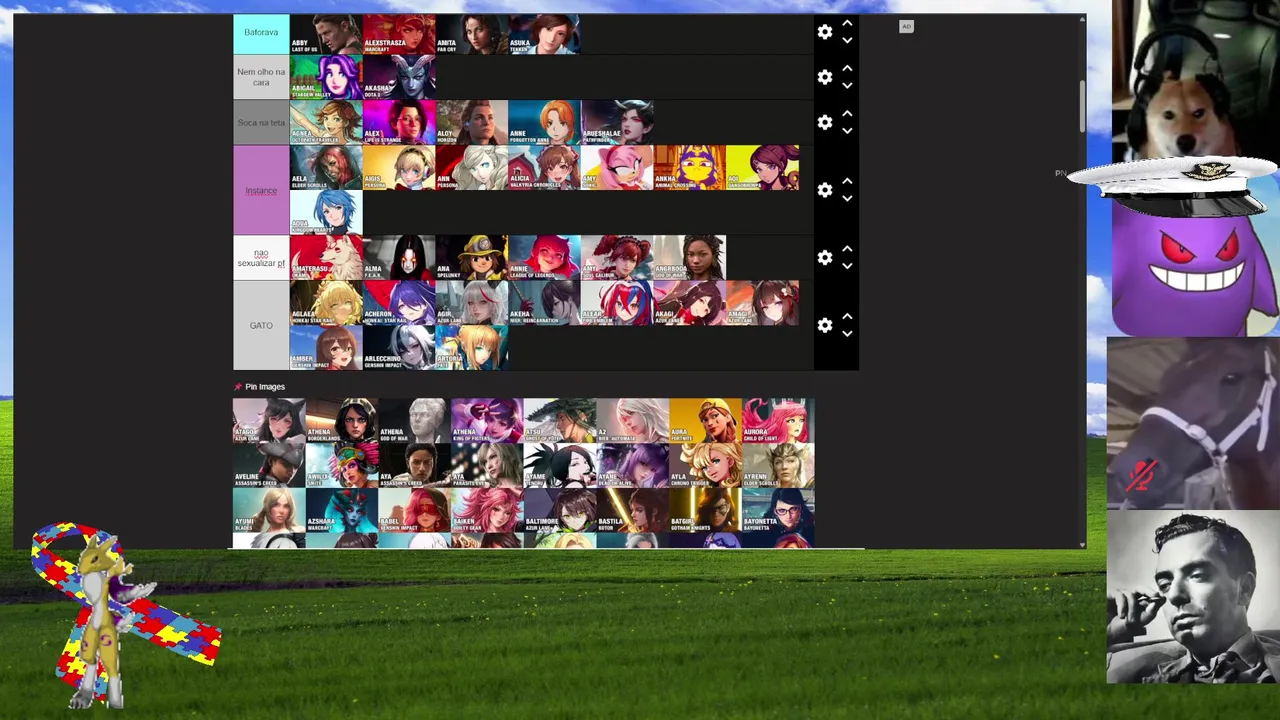Move Soca na teta tier down
The height and width of the screenshot is (720, 1280).
tap(847, 130)
